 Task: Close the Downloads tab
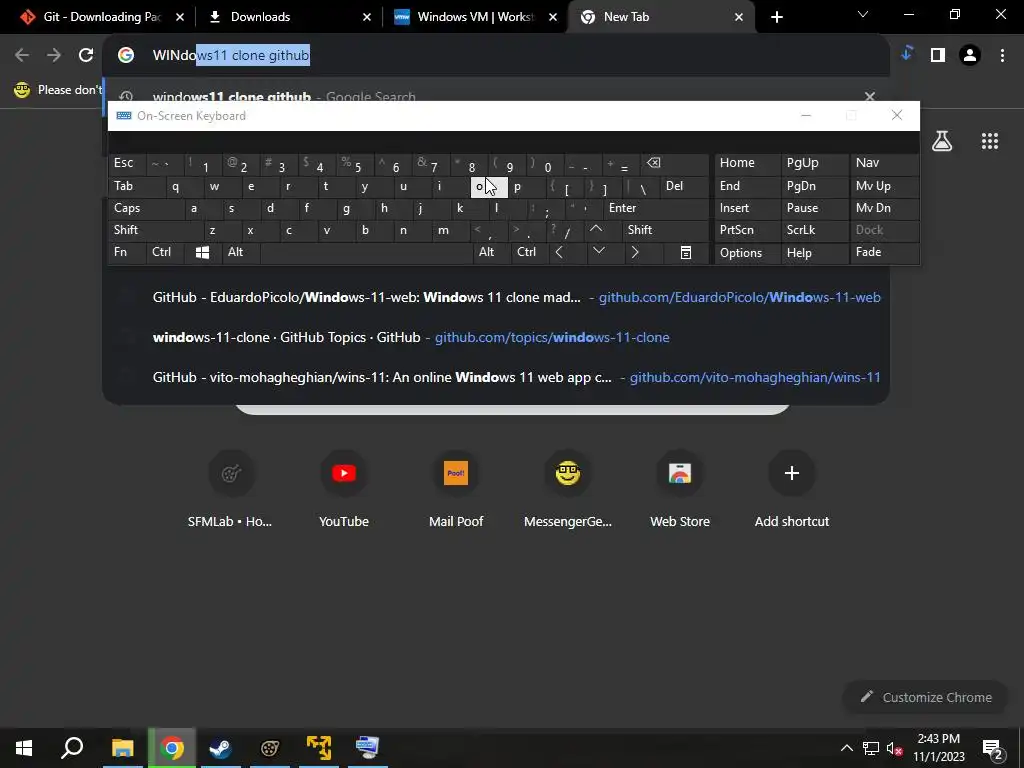click(366, 17)
